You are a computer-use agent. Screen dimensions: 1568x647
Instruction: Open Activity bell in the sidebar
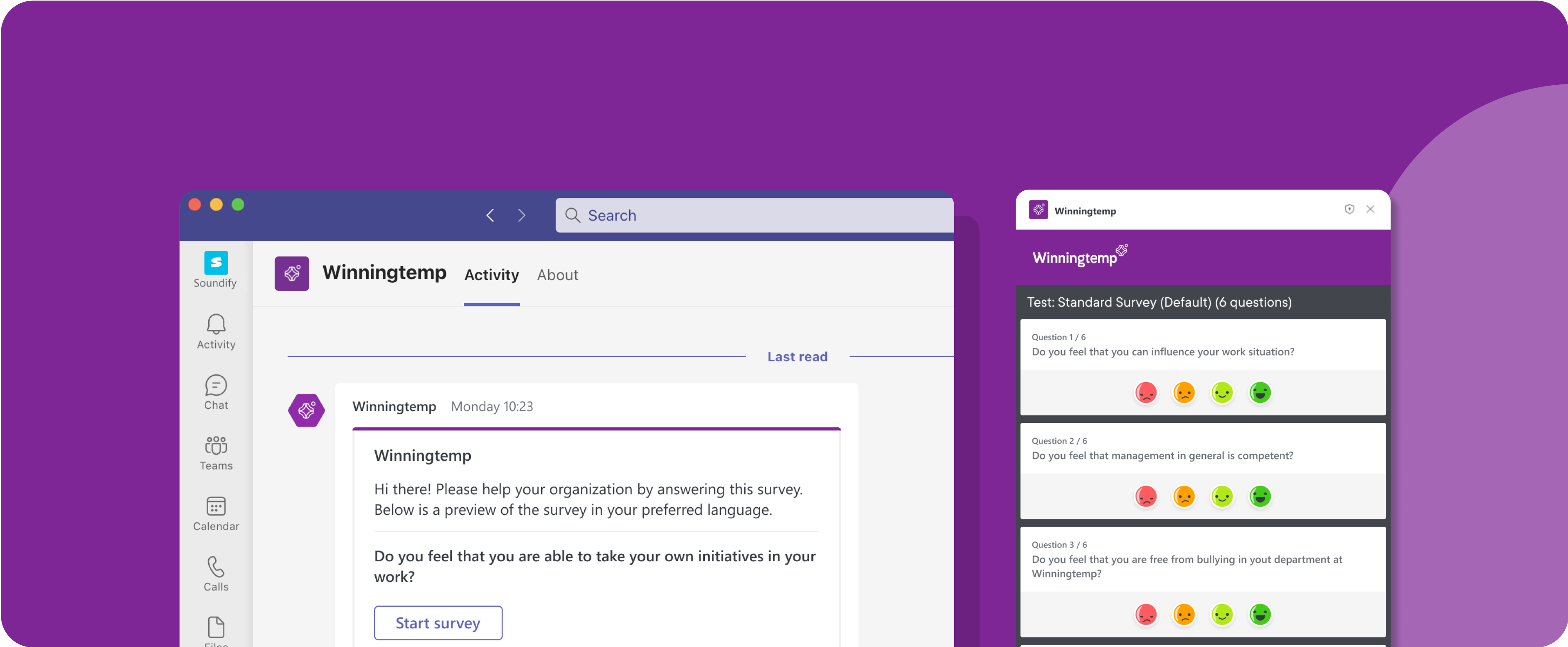pyautogui.click(x=215, y=332)
